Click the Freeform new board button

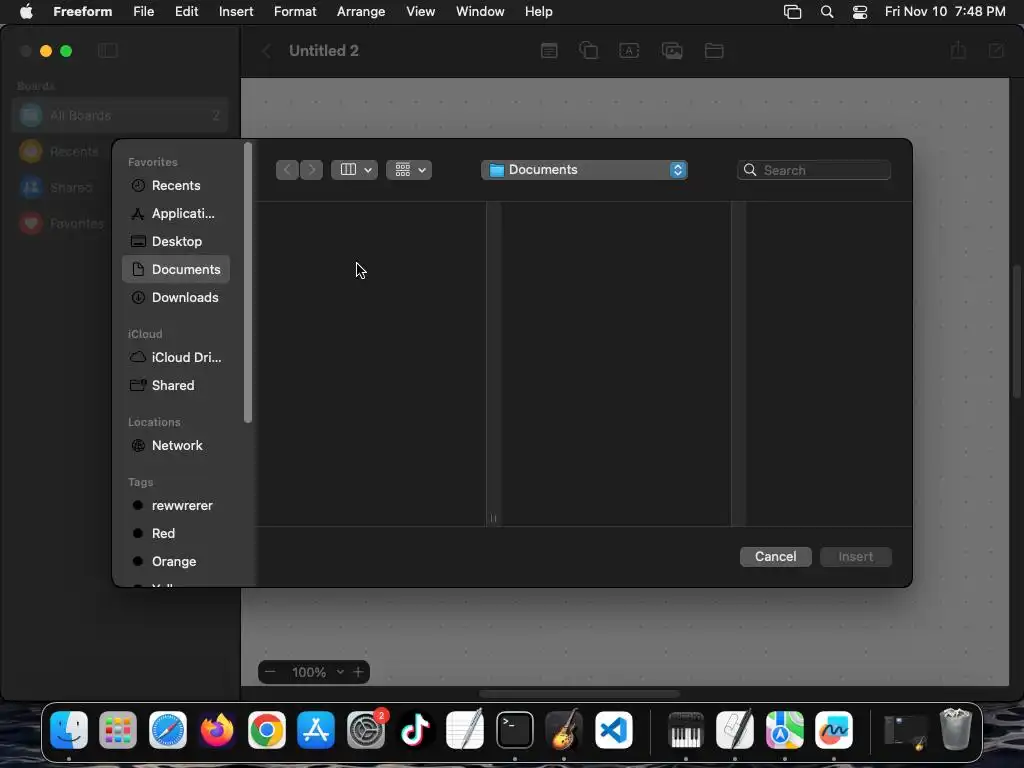997,50
